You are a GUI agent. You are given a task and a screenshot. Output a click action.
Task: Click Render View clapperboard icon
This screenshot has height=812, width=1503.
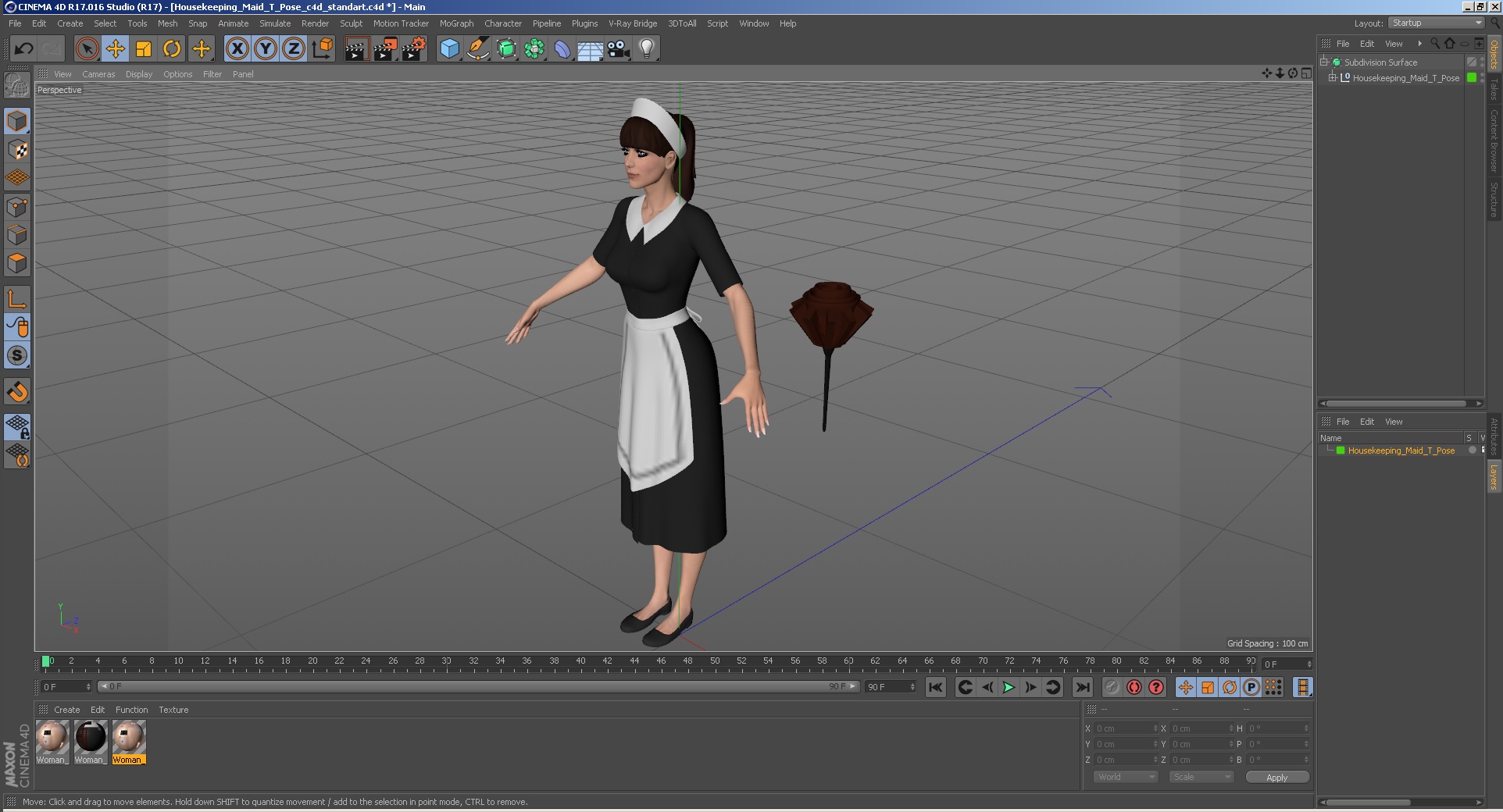pos(356,48)
